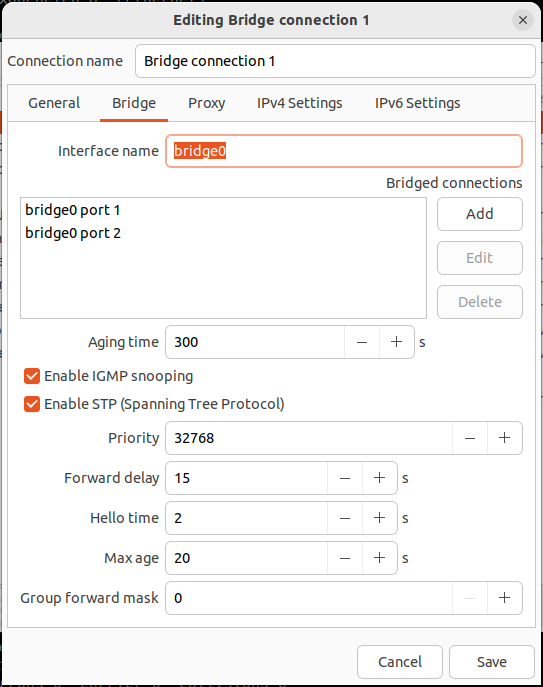
Task: Decrease Priority value with minus icon
Action: coord(470,438)
